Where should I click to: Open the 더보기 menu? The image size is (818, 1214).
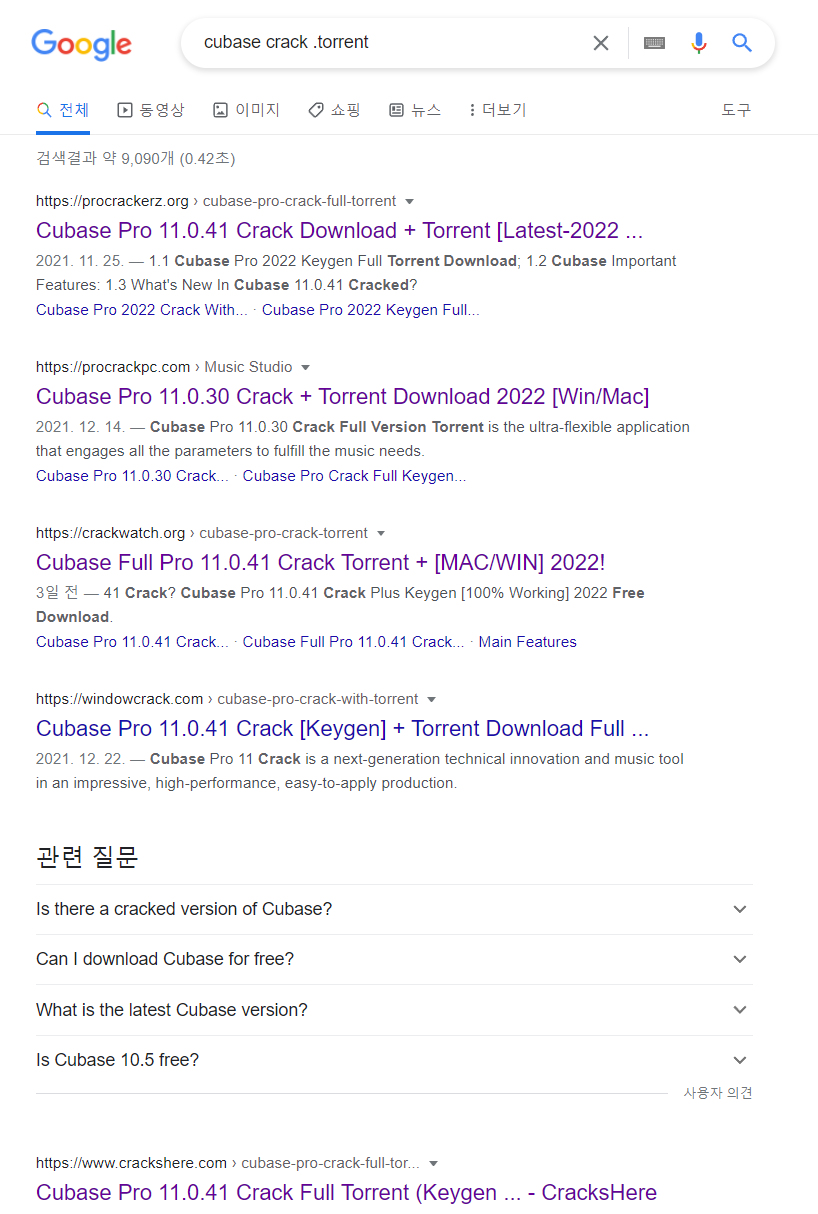497,110
